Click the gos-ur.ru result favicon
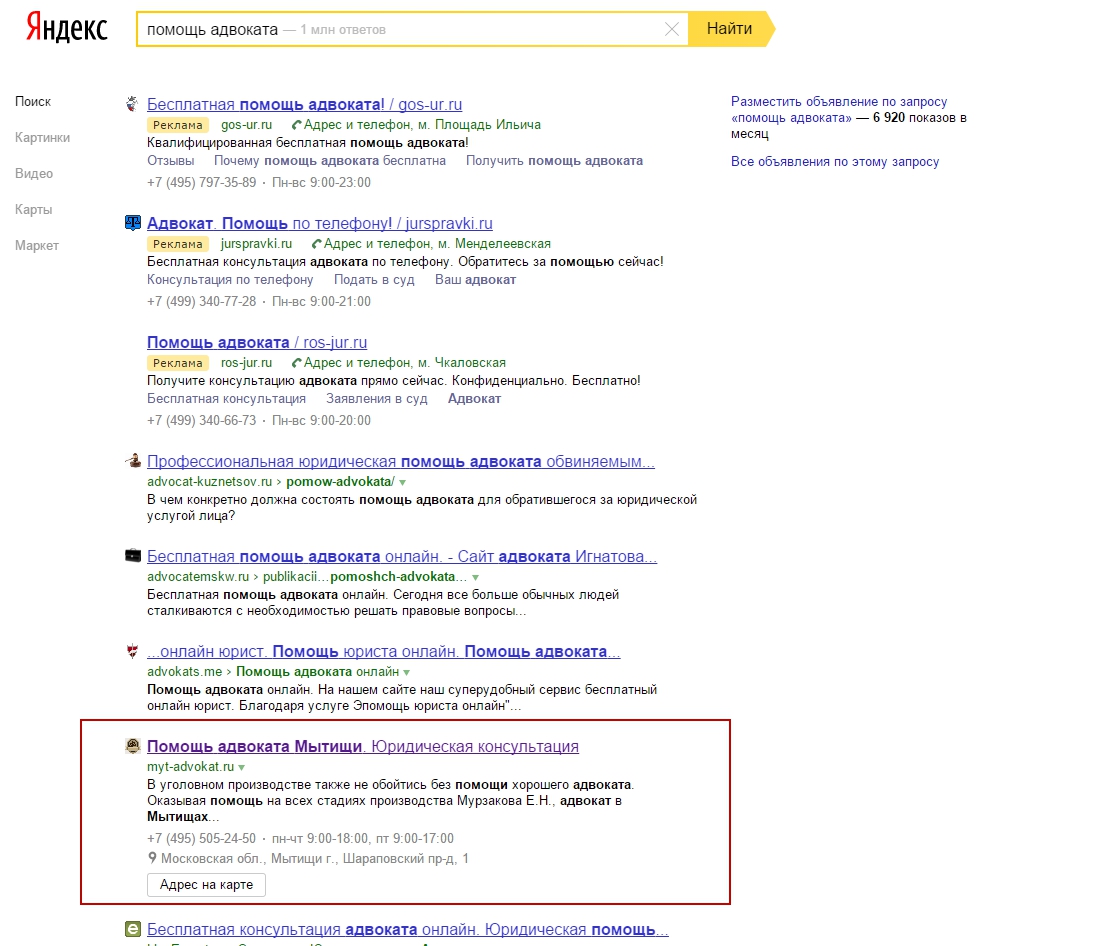Image resolution: width=1101 pixels, height=946 pixels. [x=132, y=104]
